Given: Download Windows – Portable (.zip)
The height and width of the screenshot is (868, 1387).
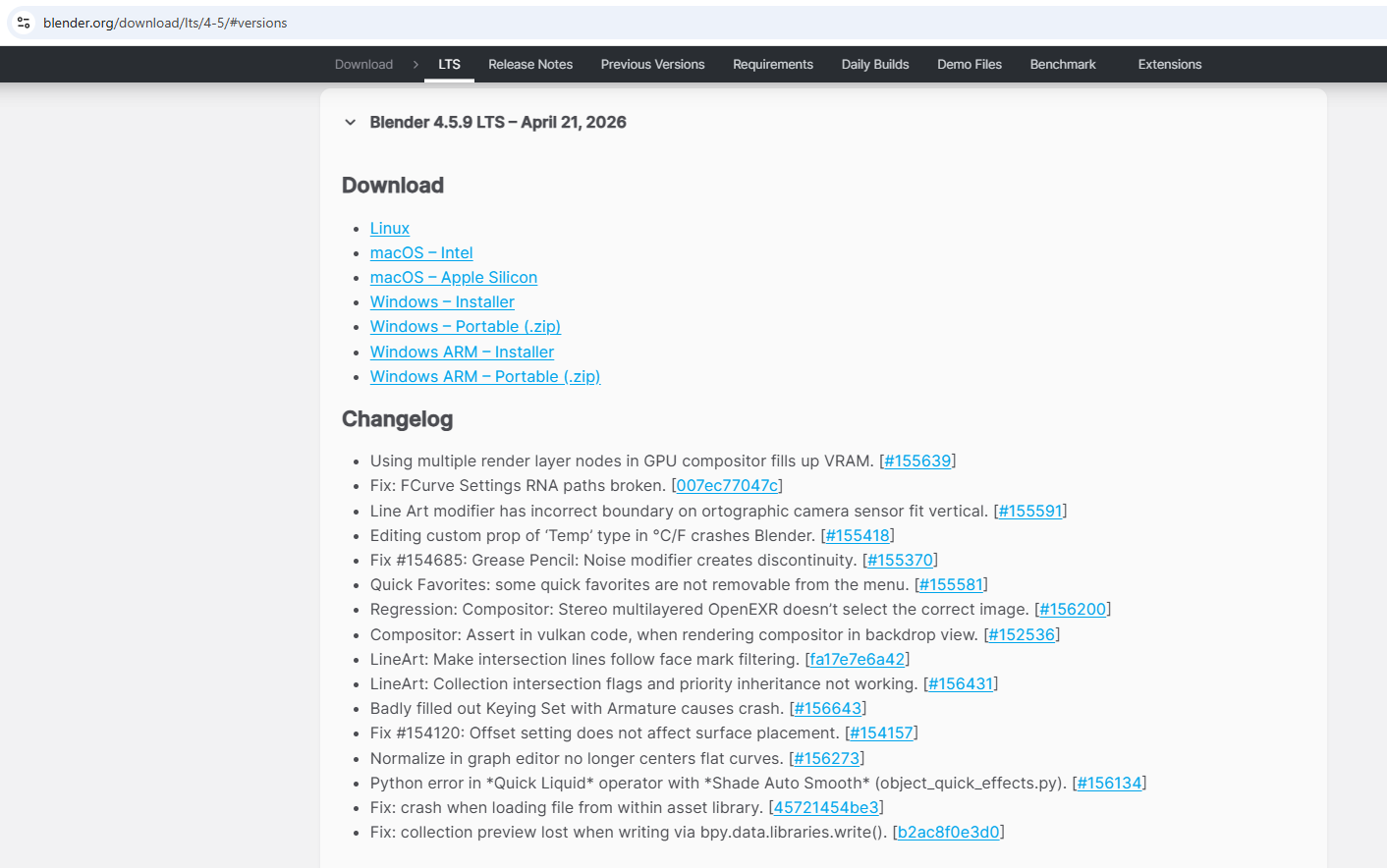Looking at the screenshot, I should (466, 327).
